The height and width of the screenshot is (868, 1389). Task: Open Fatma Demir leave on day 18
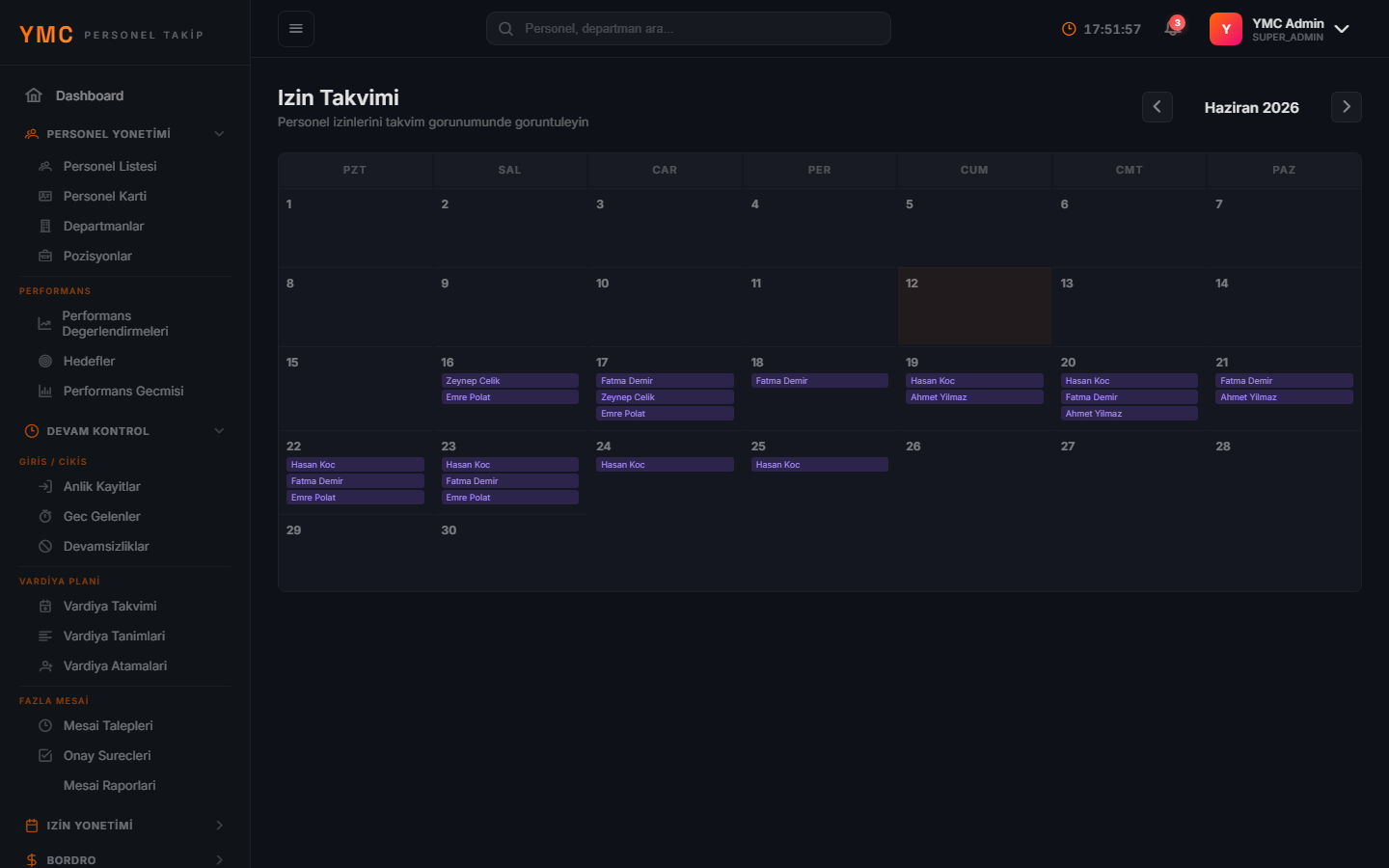[820, 381]
